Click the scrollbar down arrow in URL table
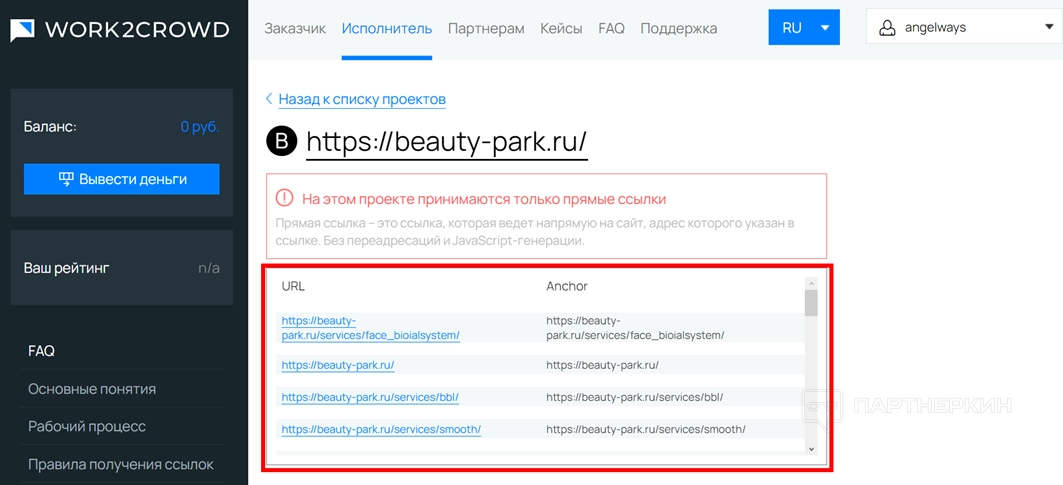Image resolution: width=1063 pixels, height=485 pixels. (811, 448)
